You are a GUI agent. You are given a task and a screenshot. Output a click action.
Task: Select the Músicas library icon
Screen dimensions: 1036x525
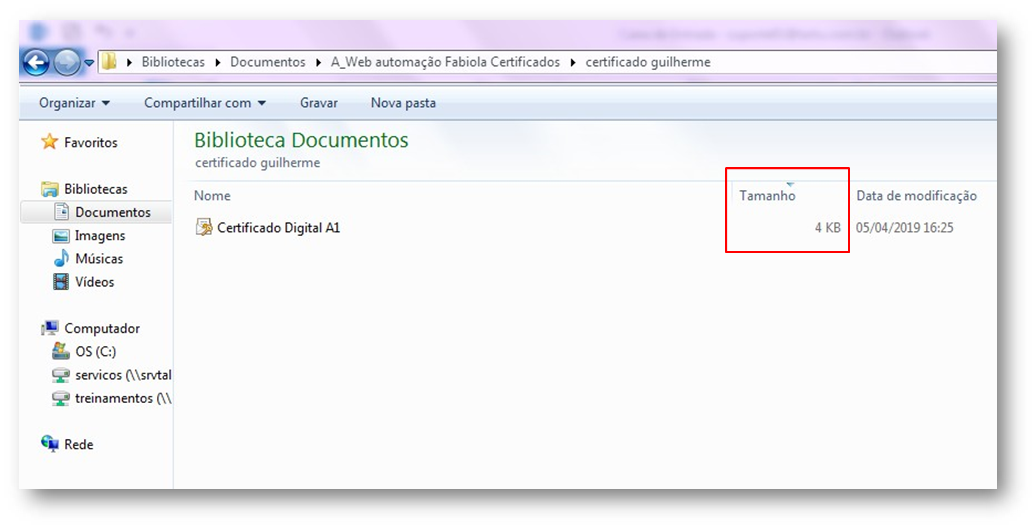click(x=60, y=259)
